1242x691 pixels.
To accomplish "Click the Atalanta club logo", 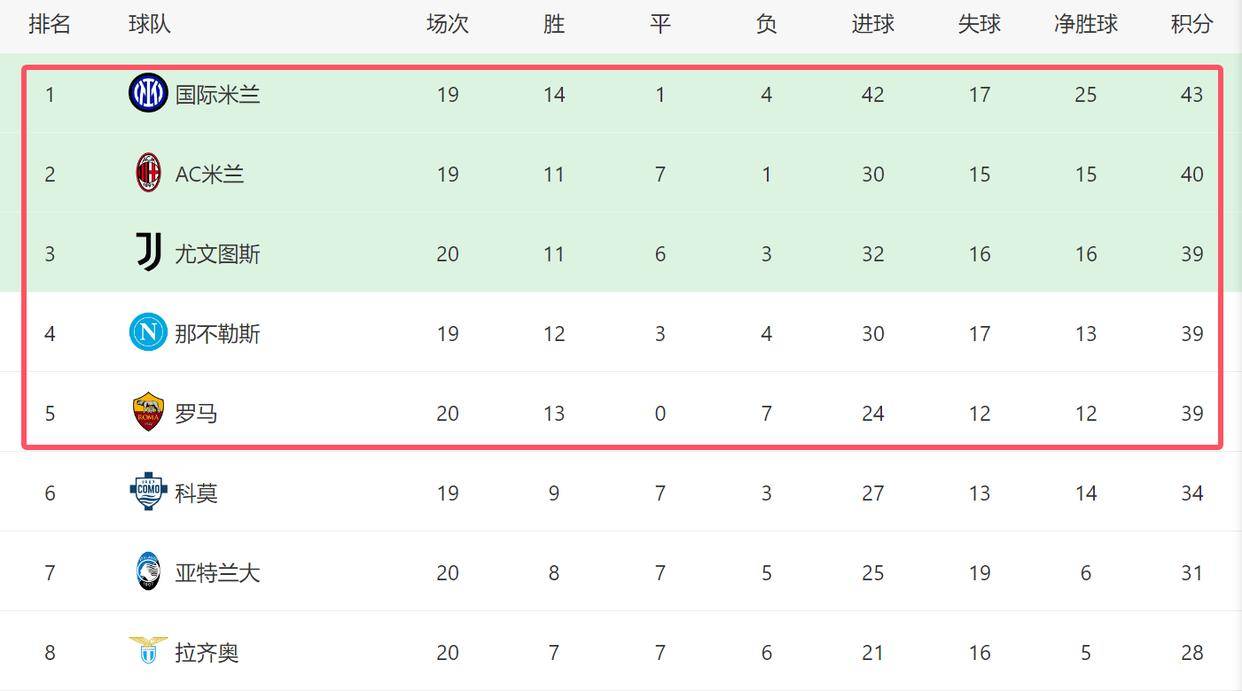I will pyautogui.click(x=148, y=572).
